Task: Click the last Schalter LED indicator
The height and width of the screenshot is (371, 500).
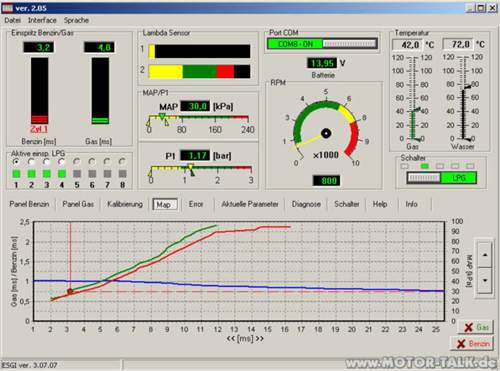Action: (470, 166)
